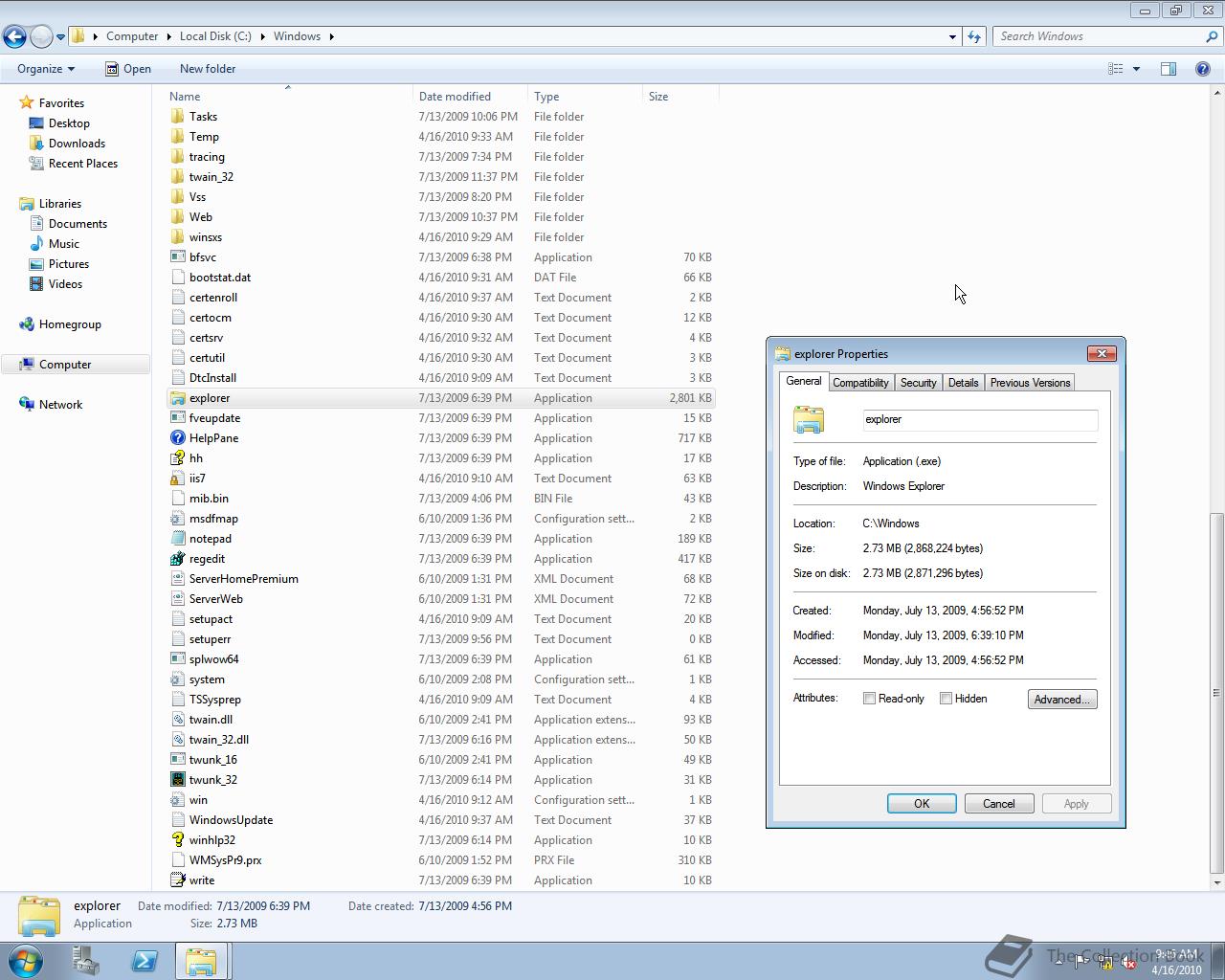1225x980 pixels.
Task: Close the explorer Properties dialog
Action: click(x=1102, y=353)
